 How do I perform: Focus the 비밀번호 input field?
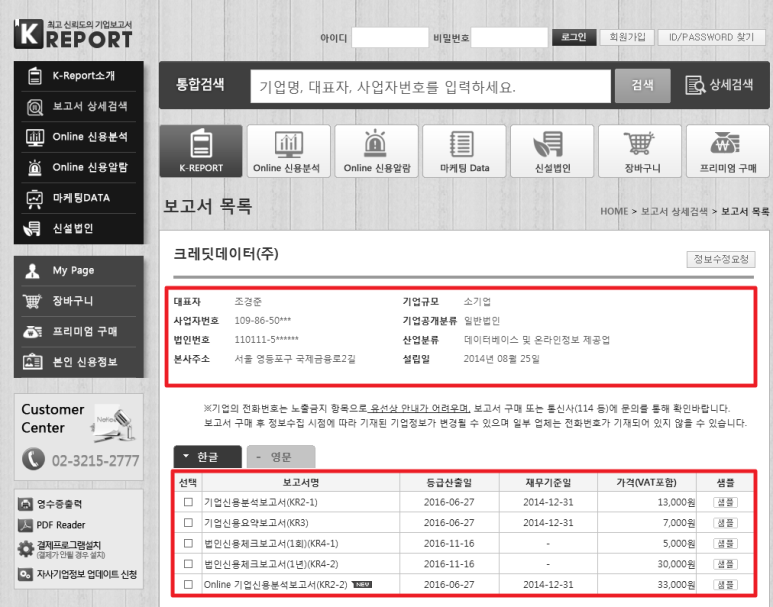tap(509, 37)
